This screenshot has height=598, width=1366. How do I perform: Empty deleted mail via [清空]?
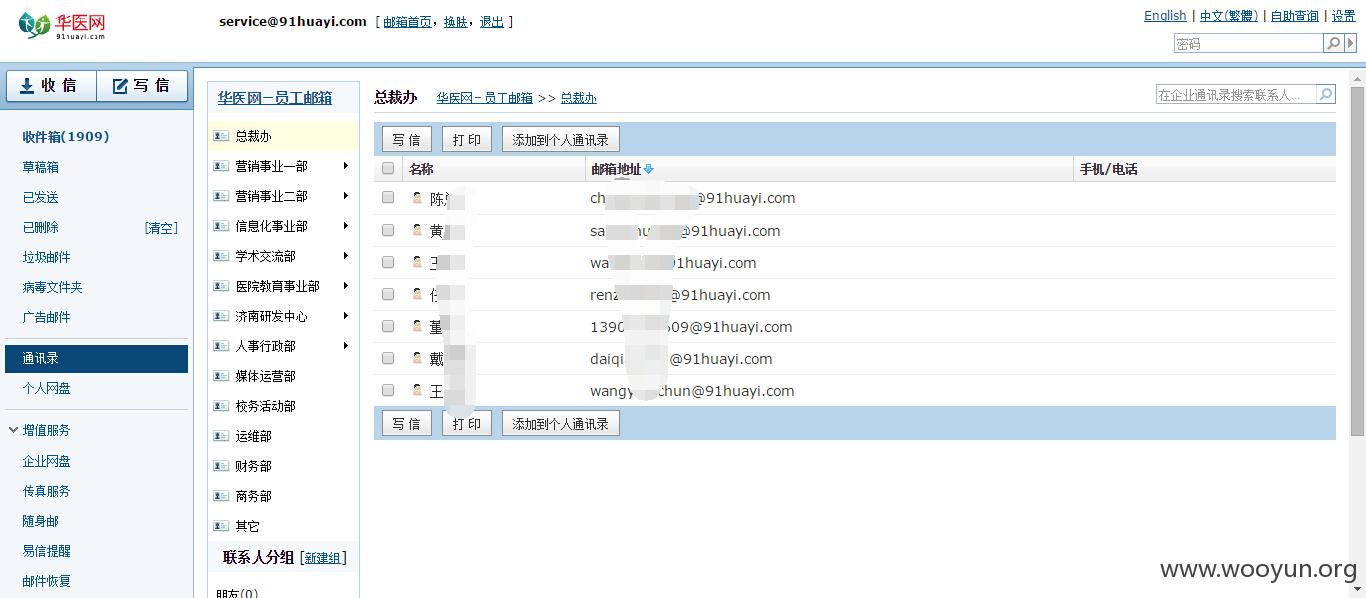(162, 228)
